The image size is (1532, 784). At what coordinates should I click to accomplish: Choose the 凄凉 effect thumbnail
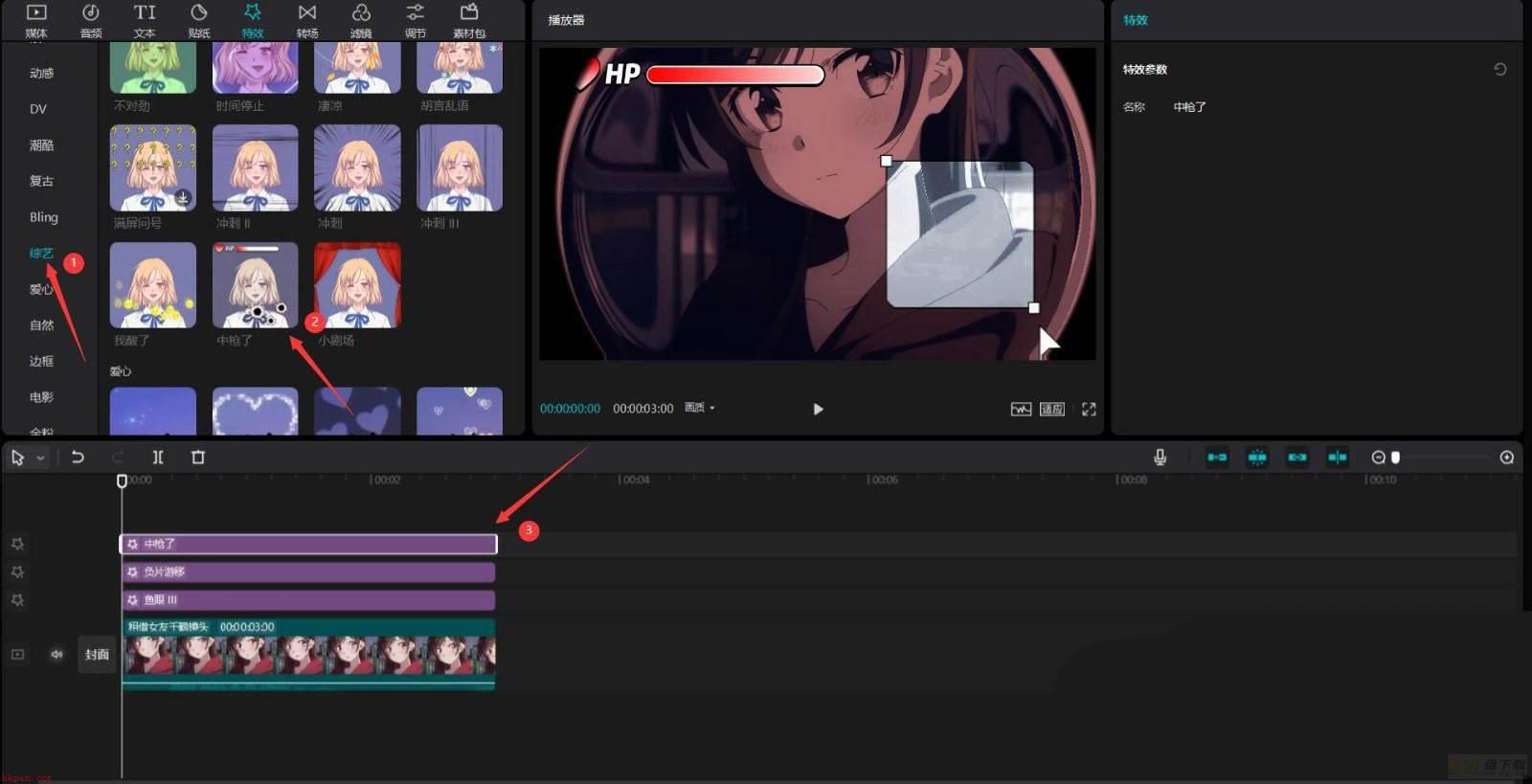point(357,68)
